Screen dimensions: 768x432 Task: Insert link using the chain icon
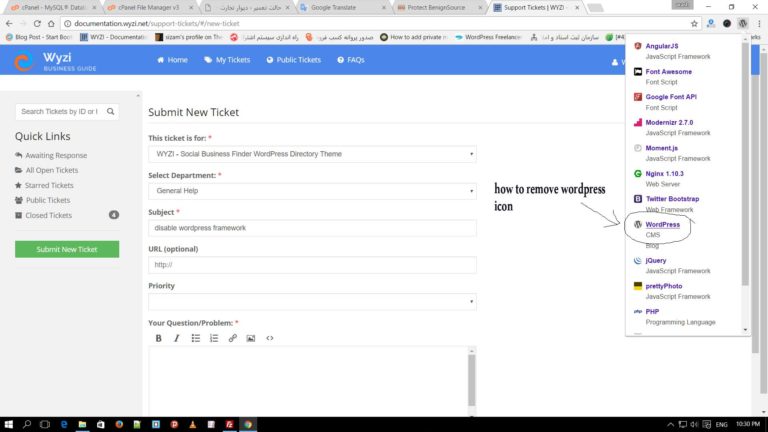233,338
